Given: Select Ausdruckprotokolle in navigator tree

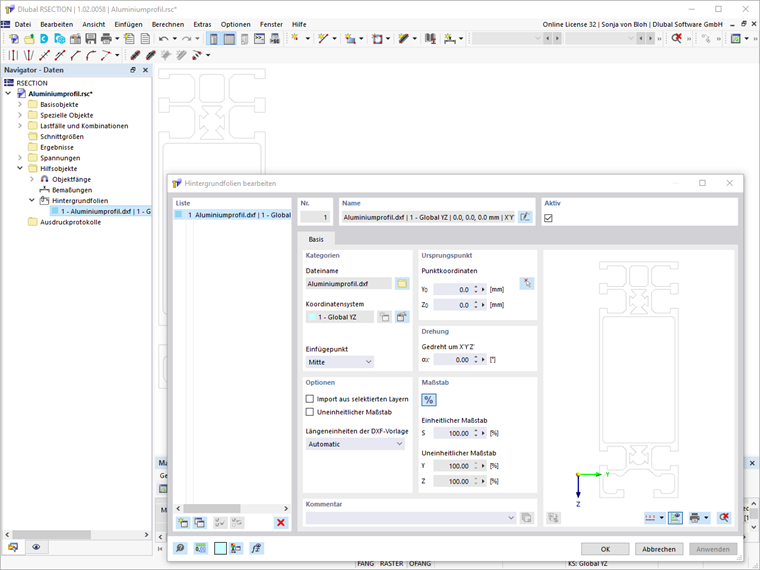Looking at the screenshot, I should [x=70, y=222].
